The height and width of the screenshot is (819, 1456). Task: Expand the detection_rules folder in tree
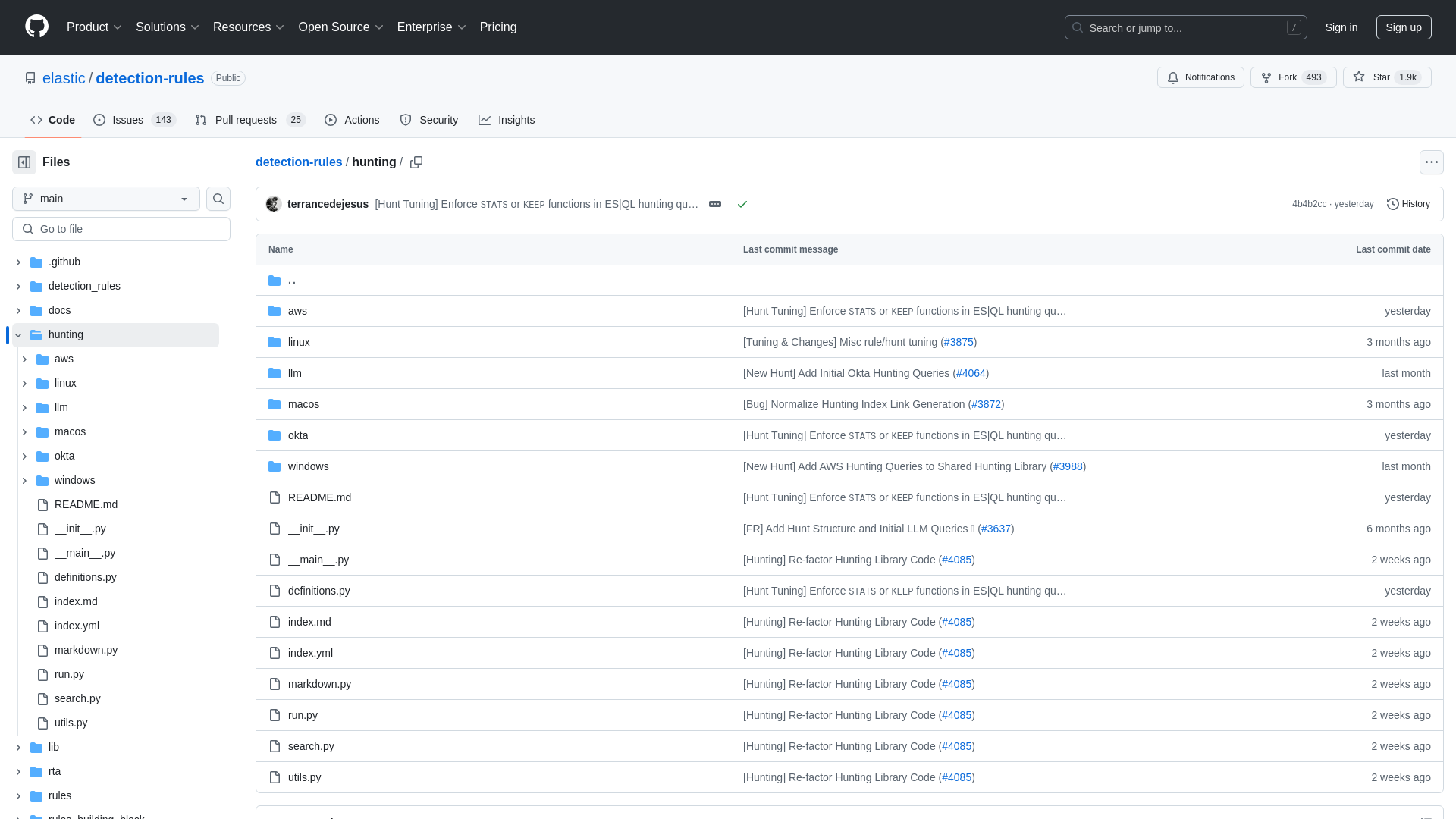(18, 286)
